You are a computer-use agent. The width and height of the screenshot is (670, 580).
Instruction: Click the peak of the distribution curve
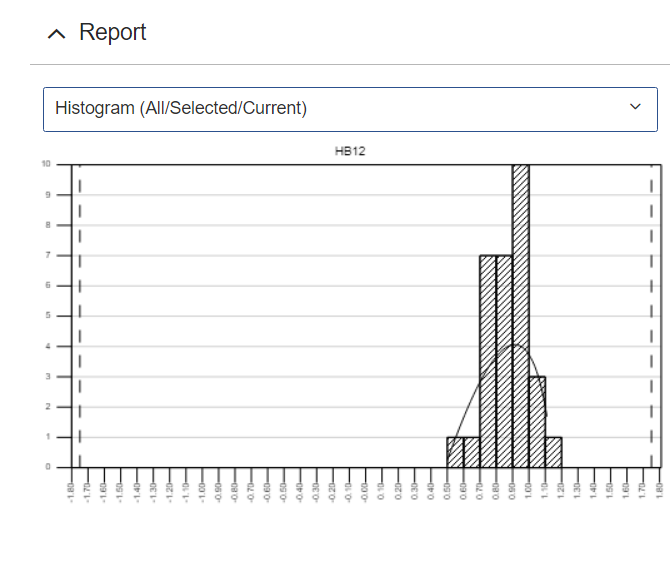(x=513, y=346)
